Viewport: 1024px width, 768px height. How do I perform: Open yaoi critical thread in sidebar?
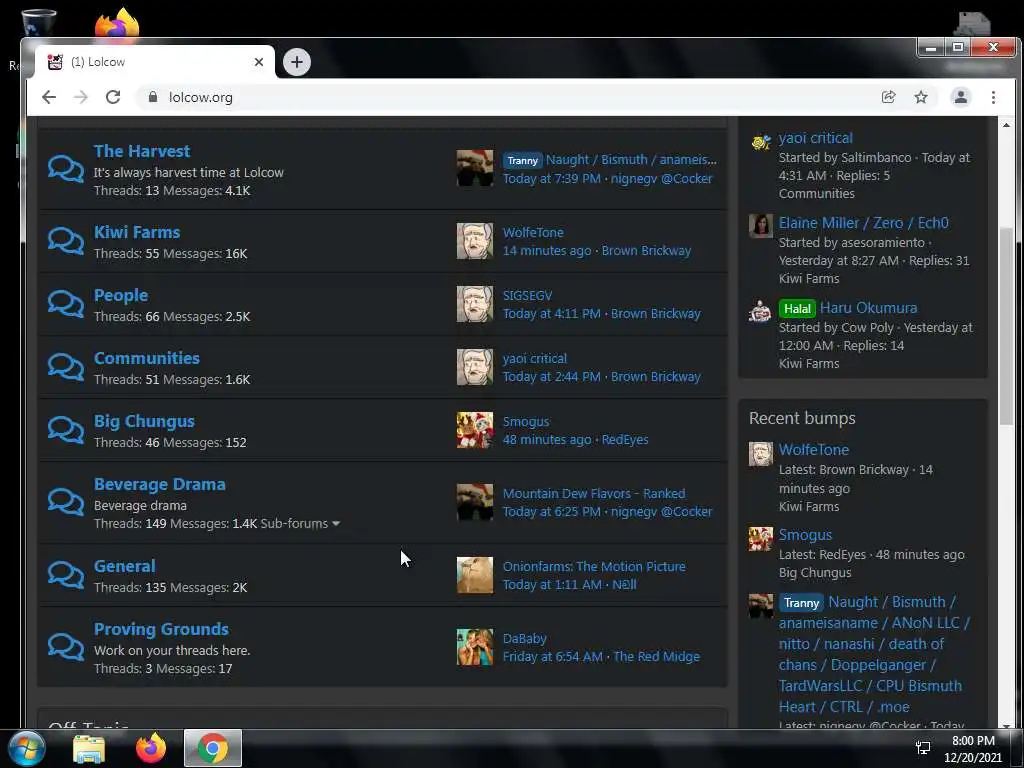click(816, 138)
